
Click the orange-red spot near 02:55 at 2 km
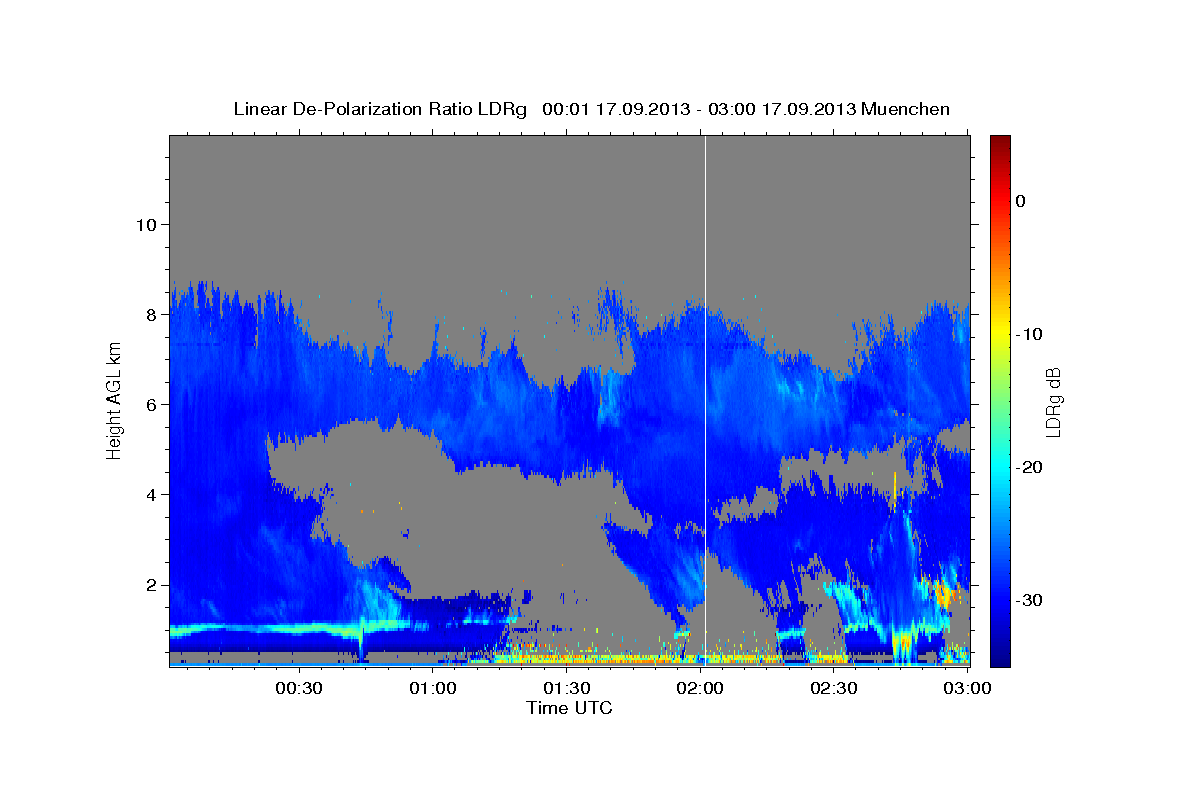pos(943,594)
